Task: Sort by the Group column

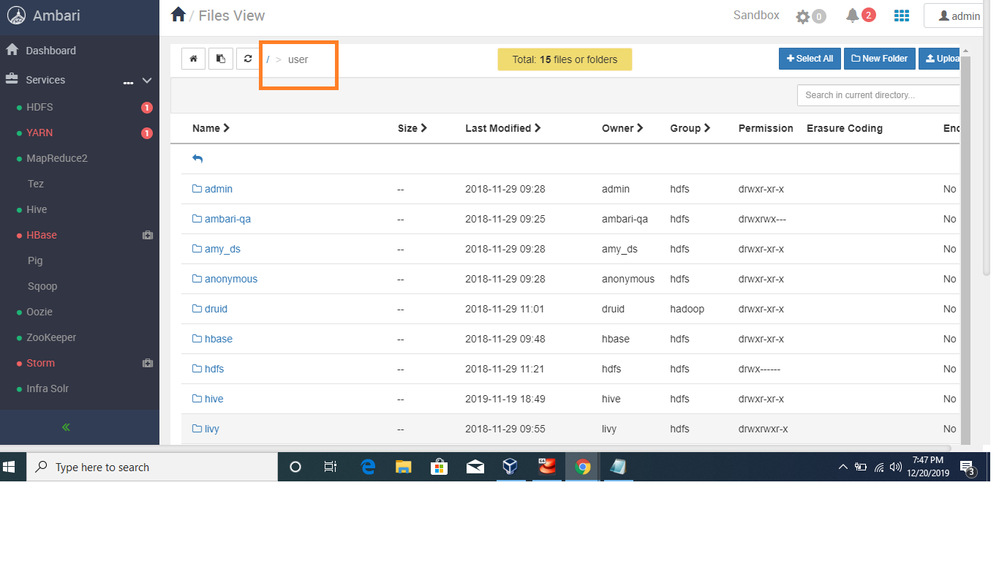Action: (x=689, y=128)
